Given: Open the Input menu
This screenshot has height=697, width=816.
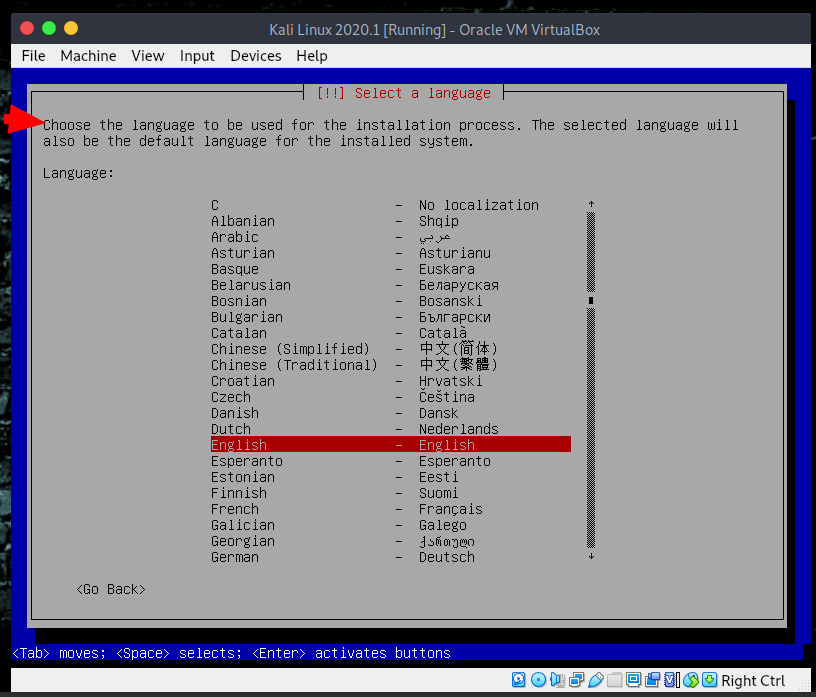Looking at the screenshot, I should click(x=197, y=56).
